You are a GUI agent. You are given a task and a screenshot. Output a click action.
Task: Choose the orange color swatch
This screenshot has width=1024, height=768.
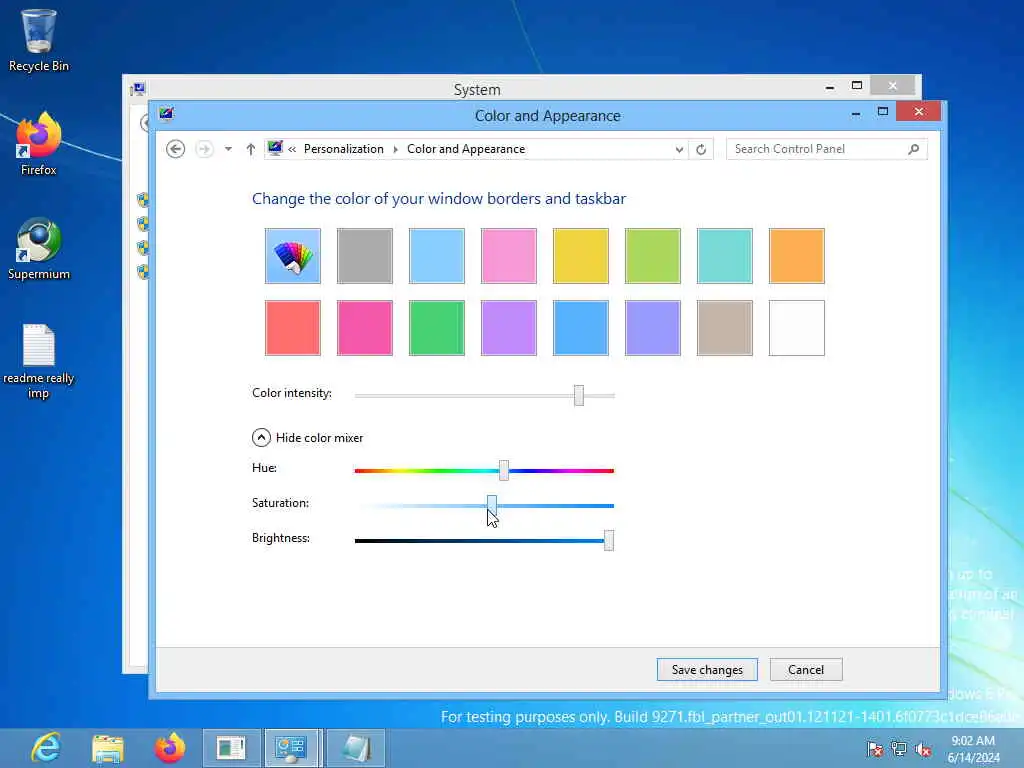point(797,256)
